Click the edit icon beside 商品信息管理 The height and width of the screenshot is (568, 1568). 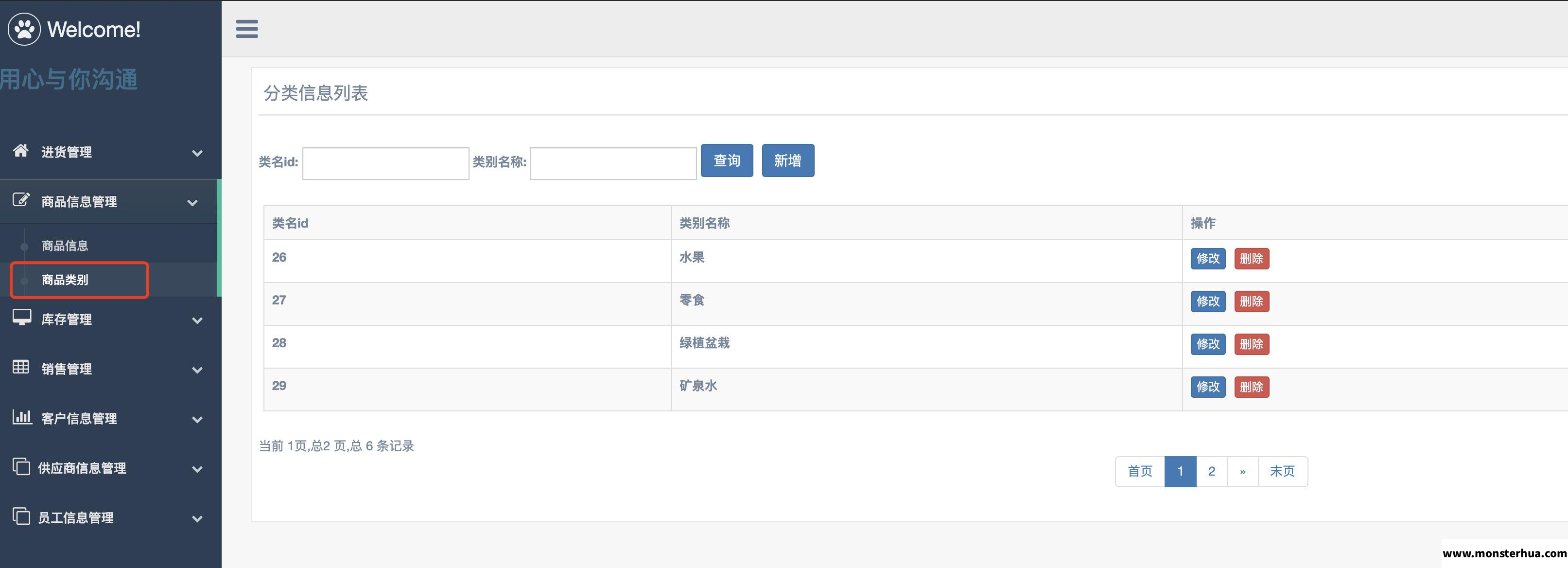21,200
